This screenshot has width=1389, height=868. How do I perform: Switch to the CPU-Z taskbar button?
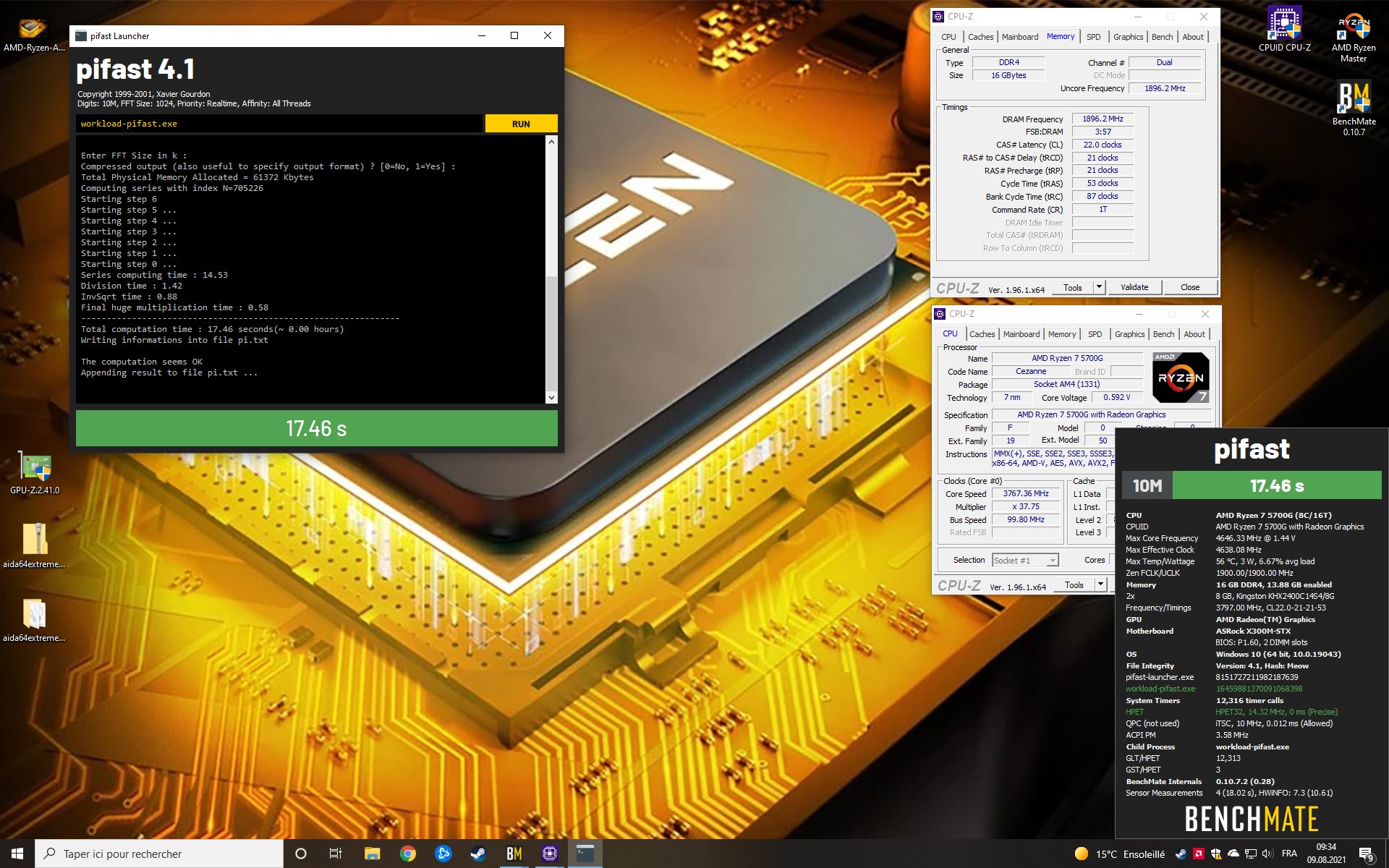tap(549, 854)
